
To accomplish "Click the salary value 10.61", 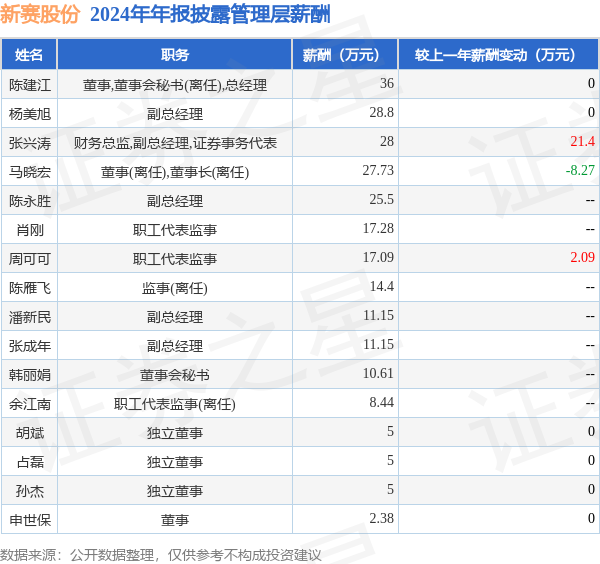I will click(x=378, y=373).
